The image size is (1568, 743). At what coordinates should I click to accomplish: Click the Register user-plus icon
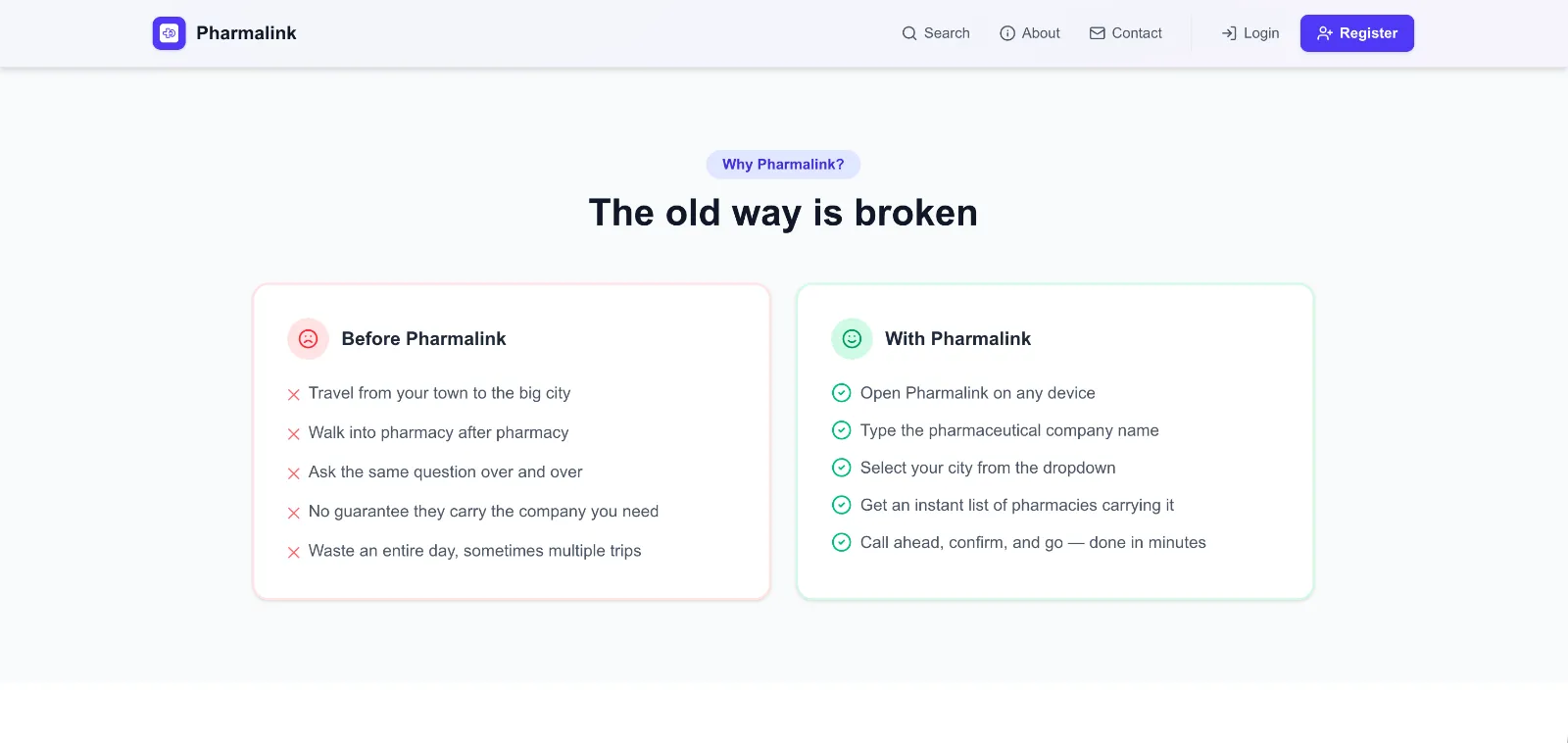[1324, 33]
